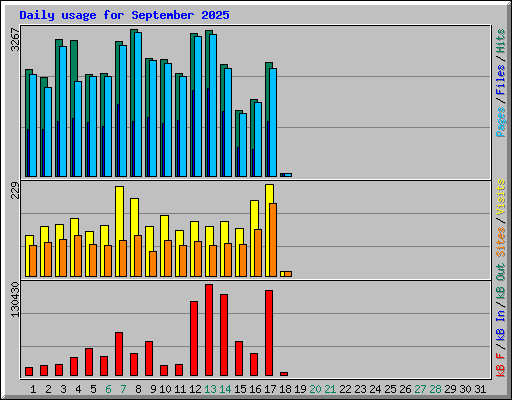The height and width of the screenshot is (400, 512).
Task: Click the cyan files bar for day 15
Action: click(x=243, y=145)
